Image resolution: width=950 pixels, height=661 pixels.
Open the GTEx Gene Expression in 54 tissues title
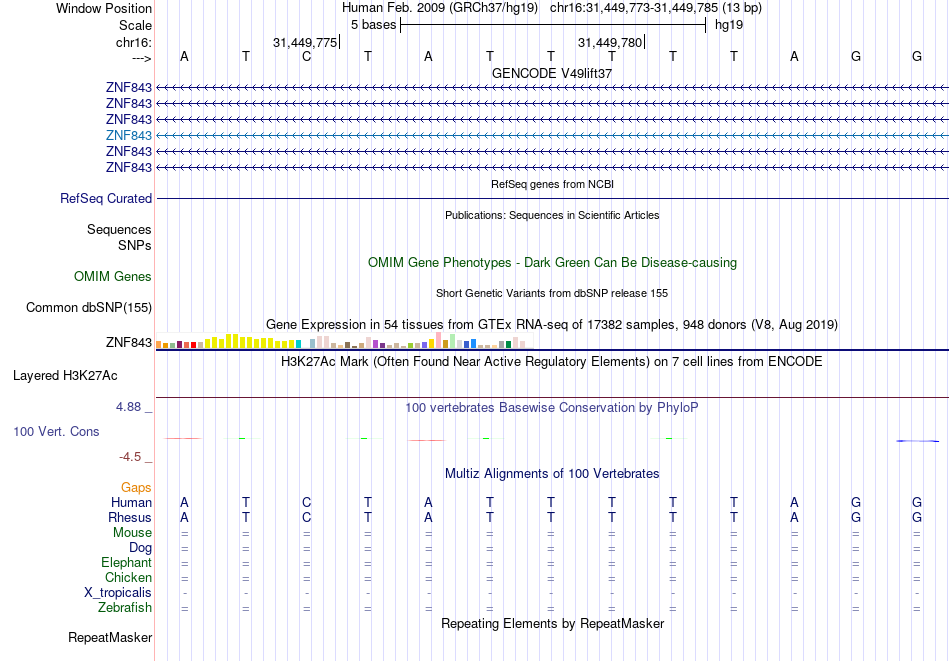552,325
